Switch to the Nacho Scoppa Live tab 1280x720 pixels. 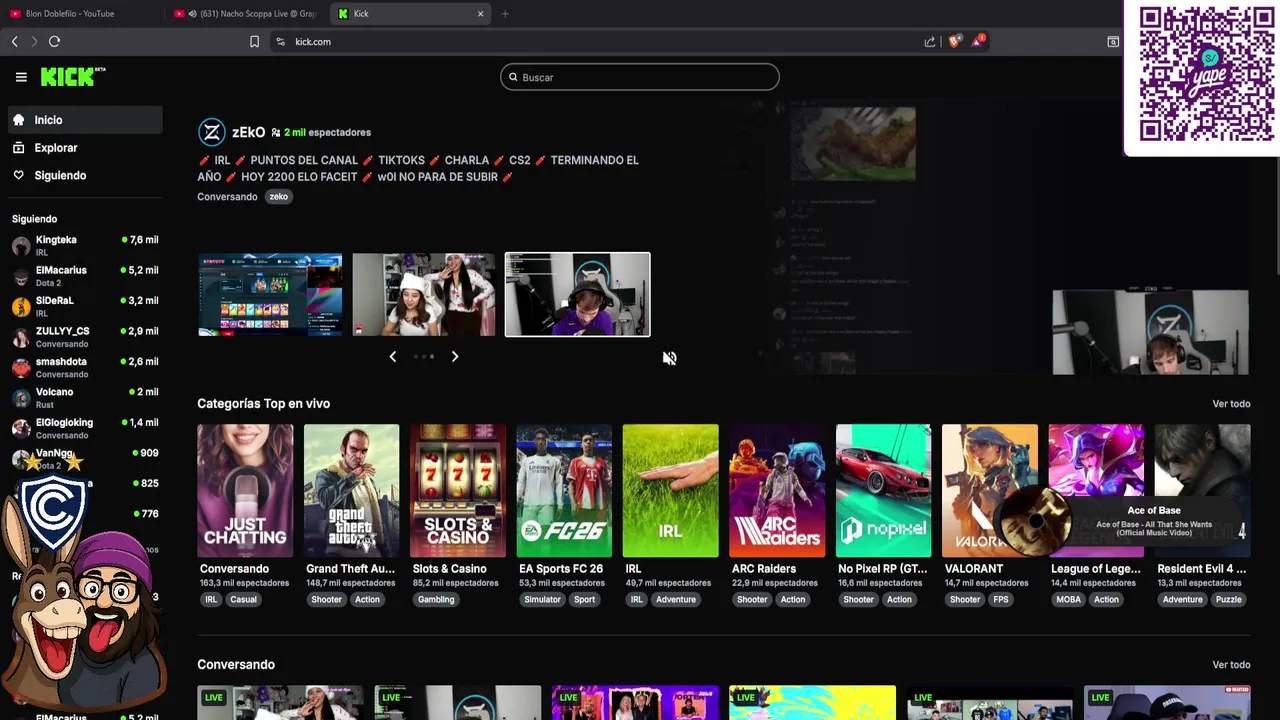tap(245, 14)
